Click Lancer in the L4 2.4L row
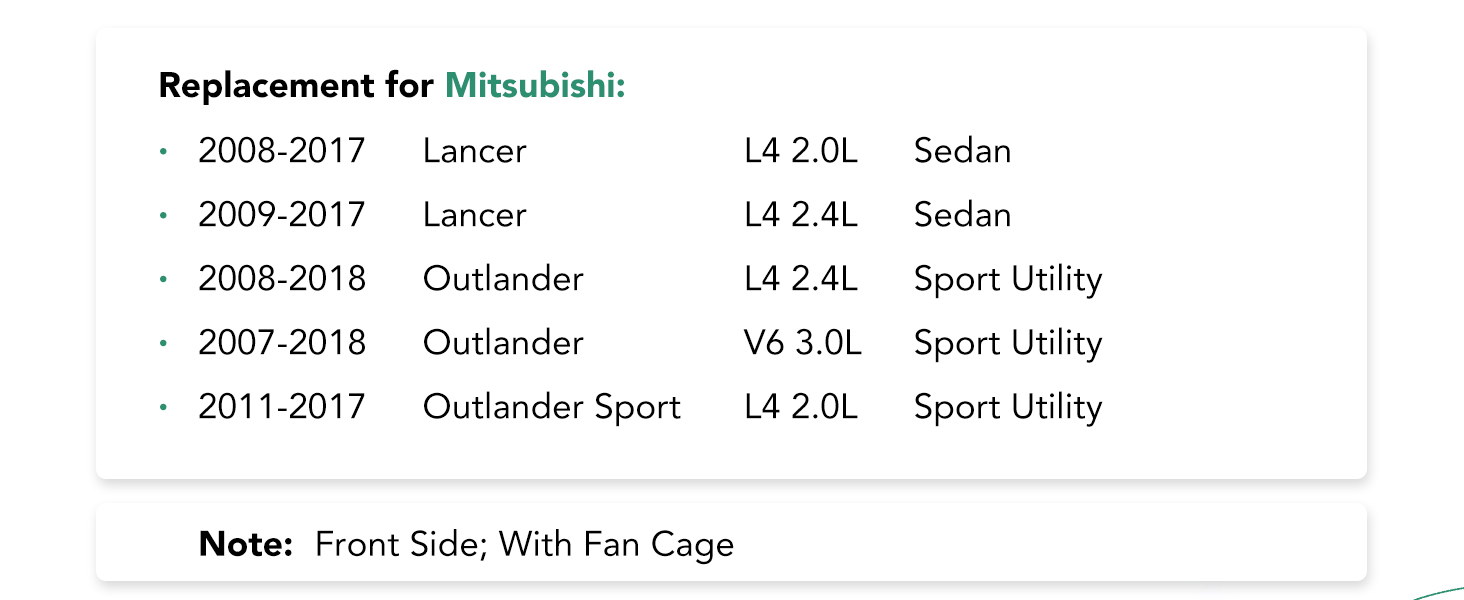Viewport: 1464px width, 600px height. point(474,215)
